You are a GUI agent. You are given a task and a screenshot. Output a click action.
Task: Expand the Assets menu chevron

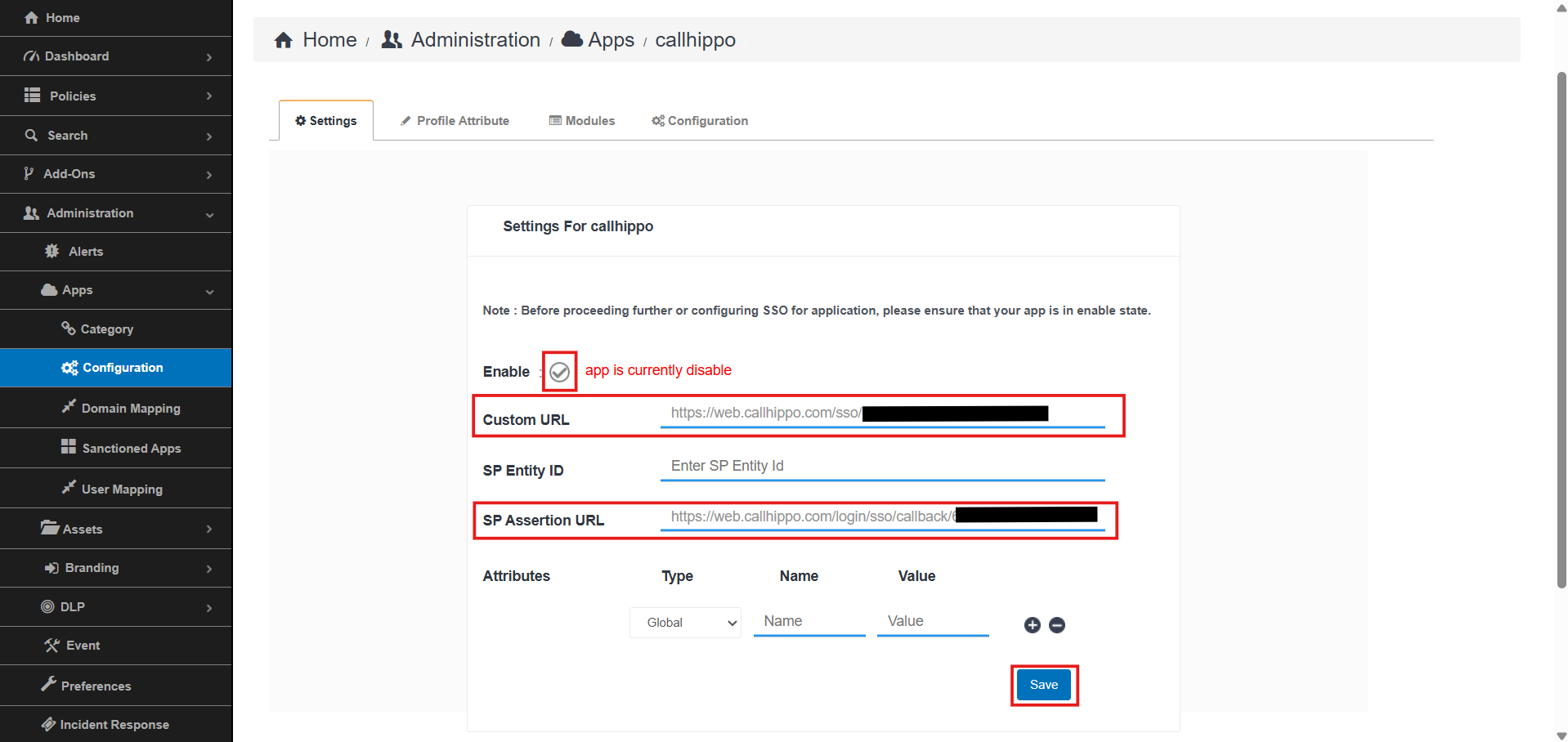[209, 530]
